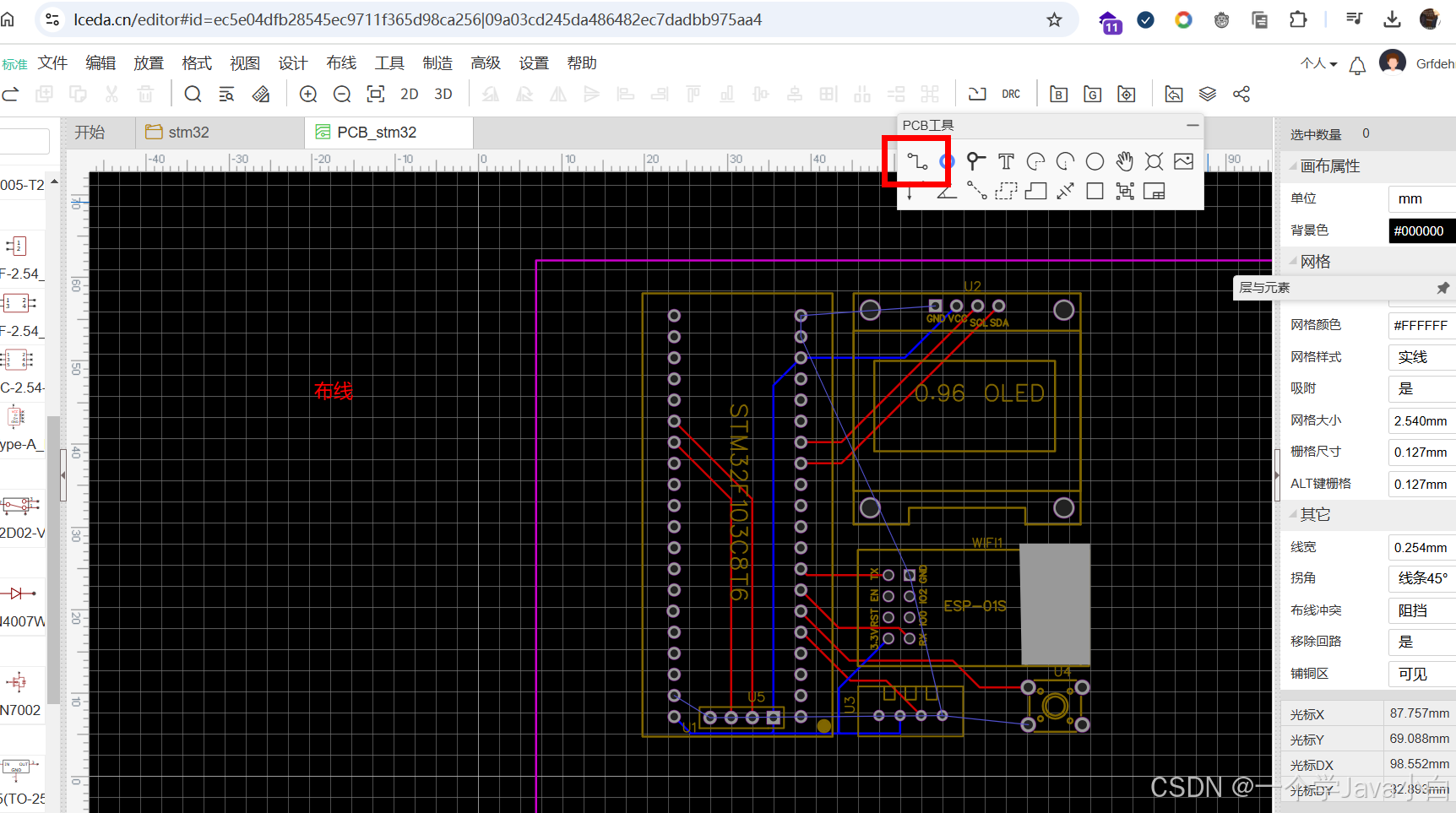Screen dimensions: 1456x813
Task: Open the 个人 account dropdown
Action: point(1319,63)
